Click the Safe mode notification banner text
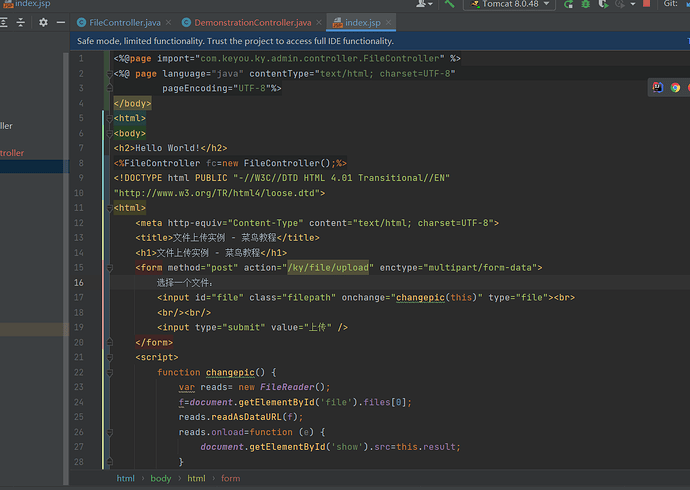The image size is (690, 490). 235,41
